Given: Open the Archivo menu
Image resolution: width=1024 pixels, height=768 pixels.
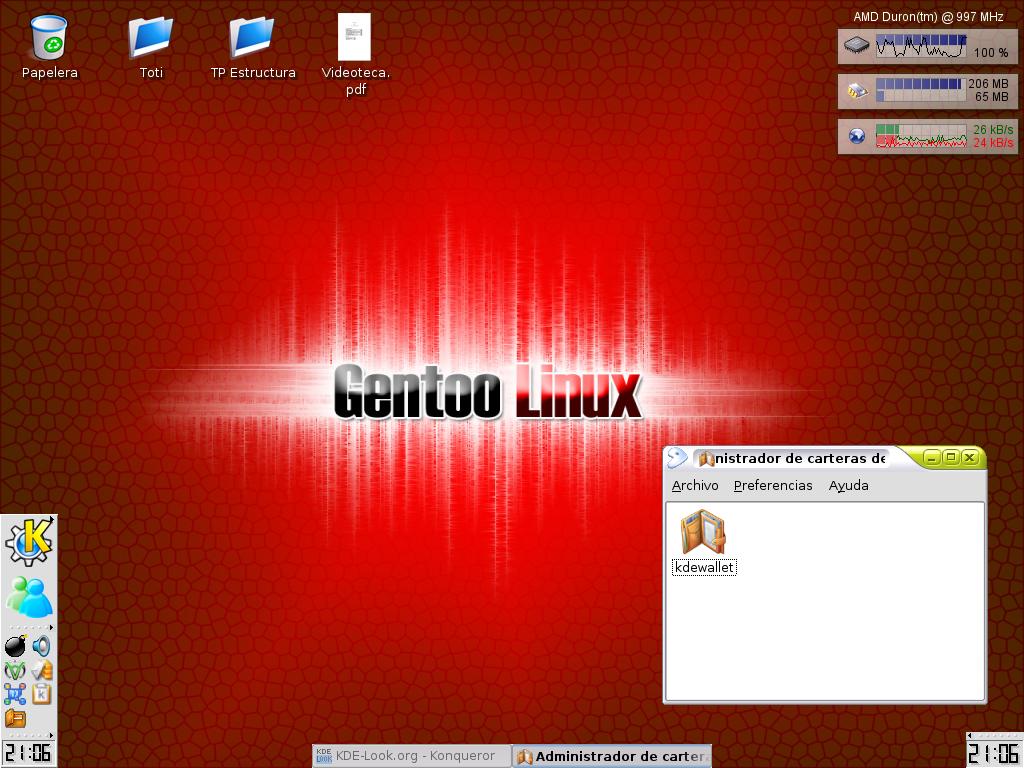Looking at the screenshot, I should [695, 485].
